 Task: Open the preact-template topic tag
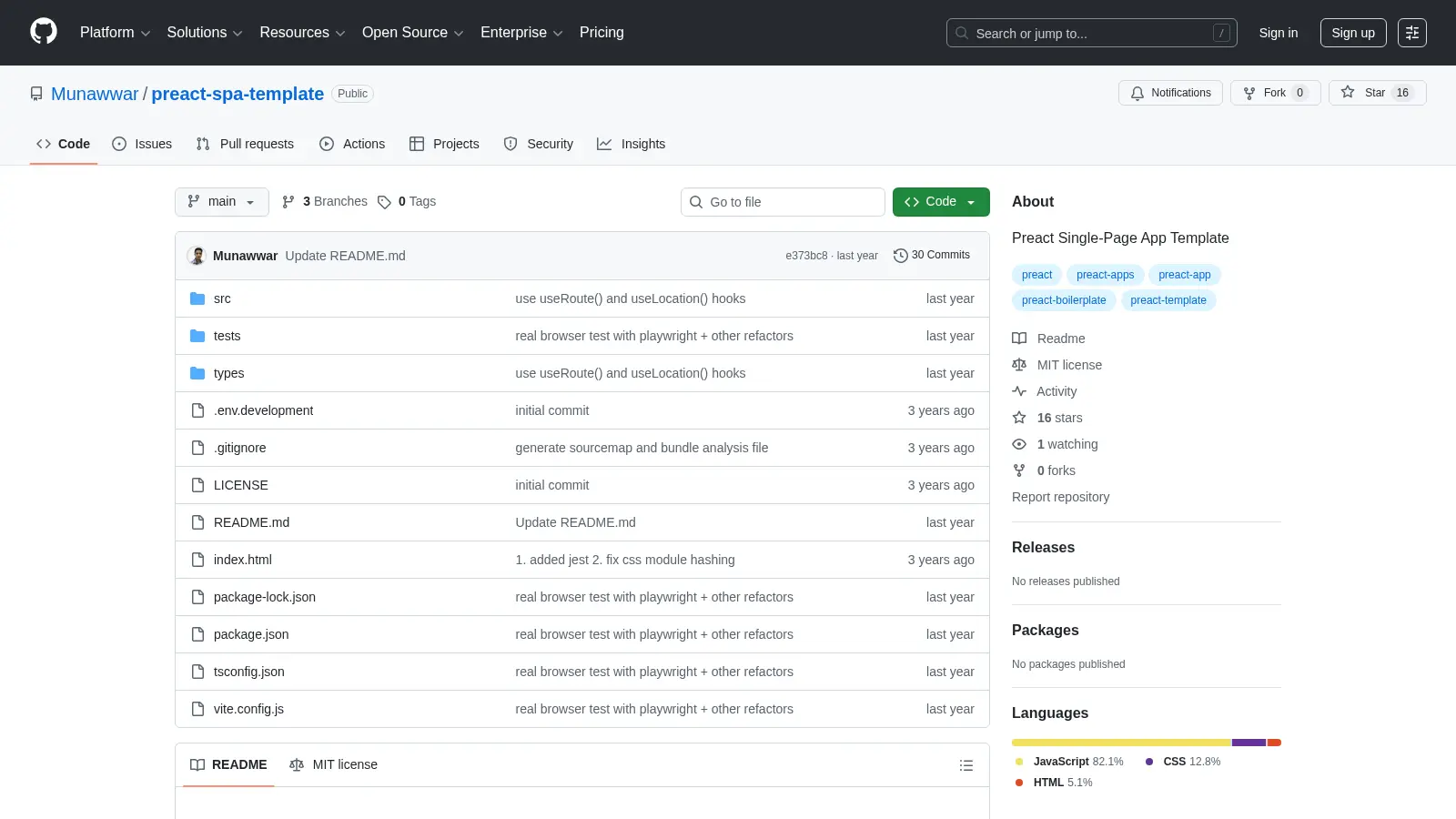tap(1168, 300)
